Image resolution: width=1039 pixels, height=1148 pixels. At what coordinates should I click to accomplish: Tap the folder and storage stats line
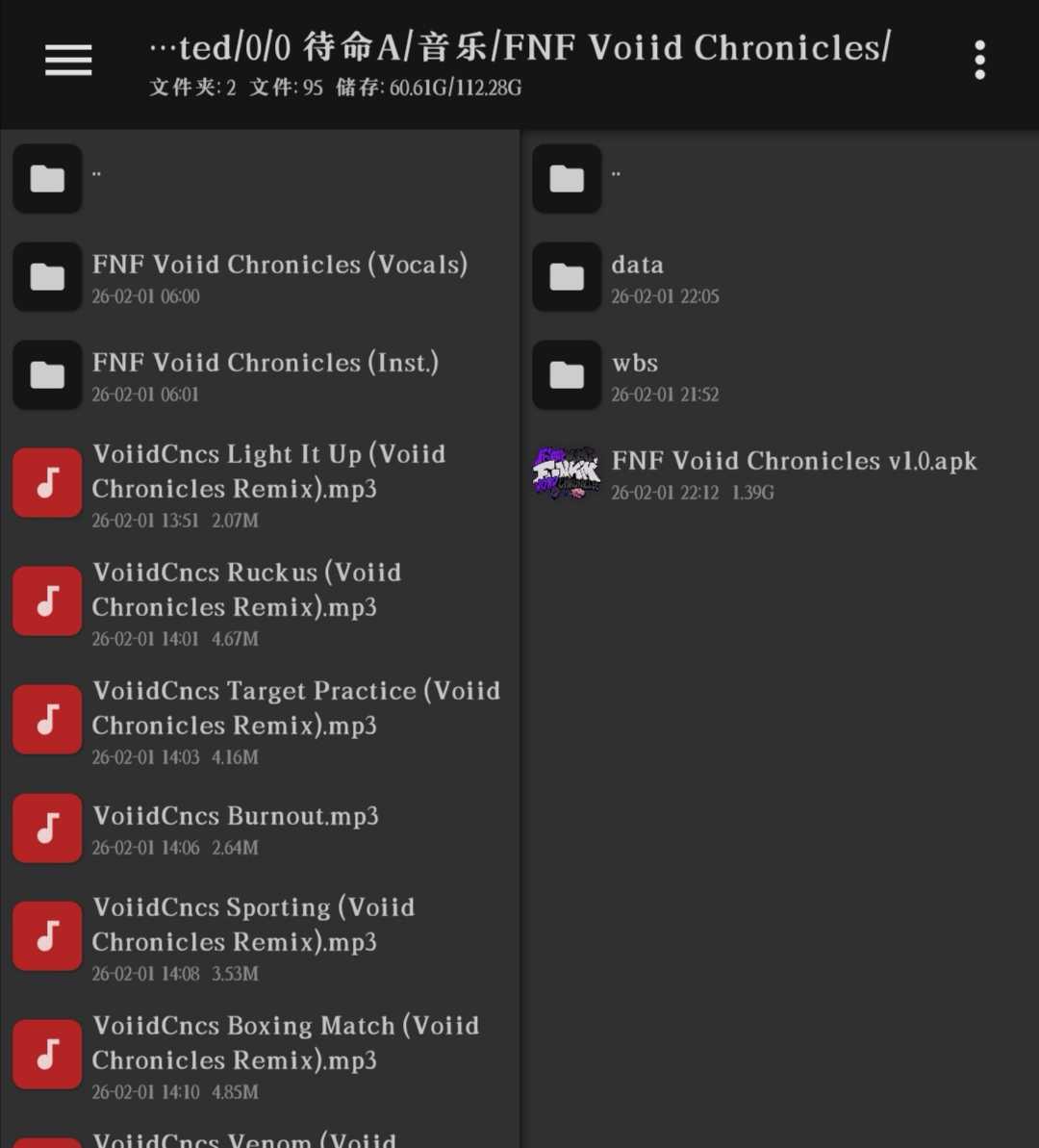[336, 88]
